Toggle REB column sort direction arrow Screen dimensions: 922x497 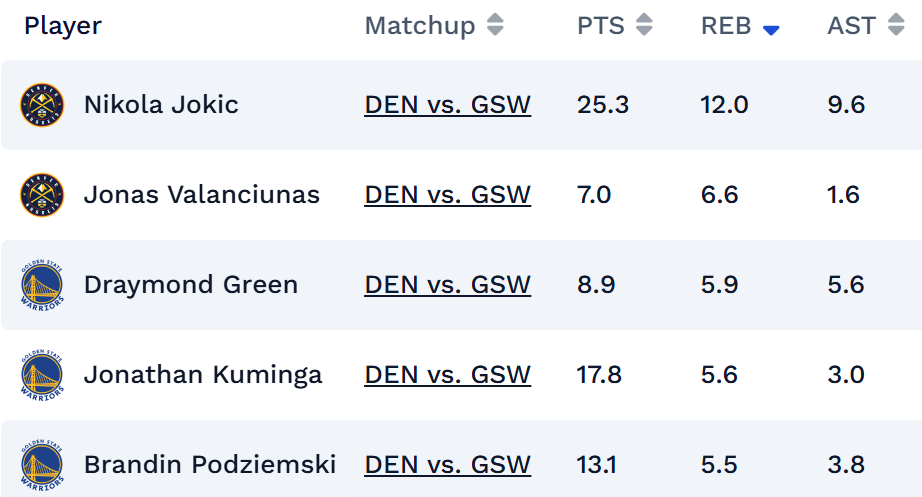pyautogui.click(x=770, y=30)
